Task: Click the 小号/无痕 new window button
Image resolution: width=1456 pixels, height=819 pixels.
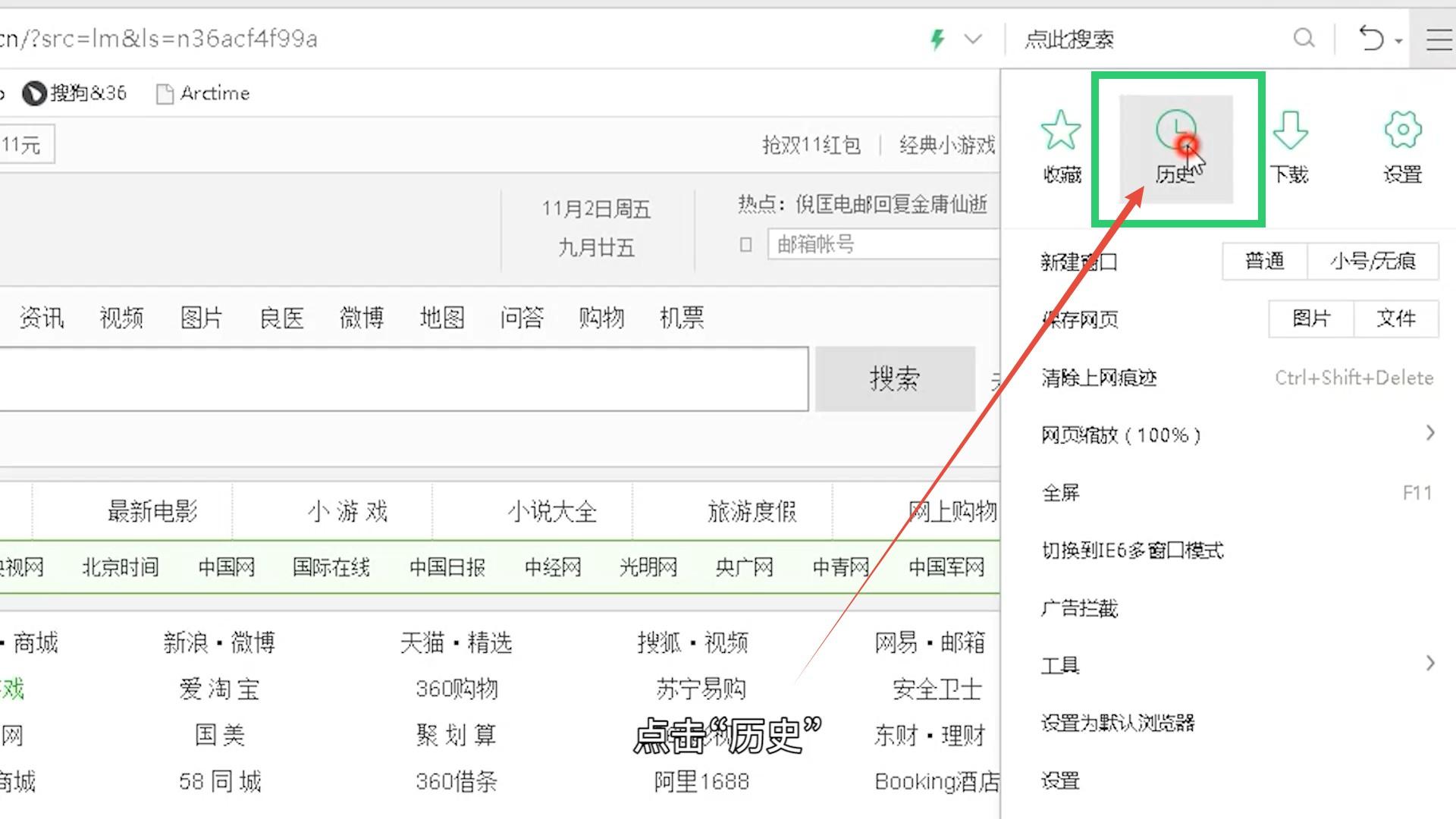Action: pyautogui.click(x=1373, y=262)
